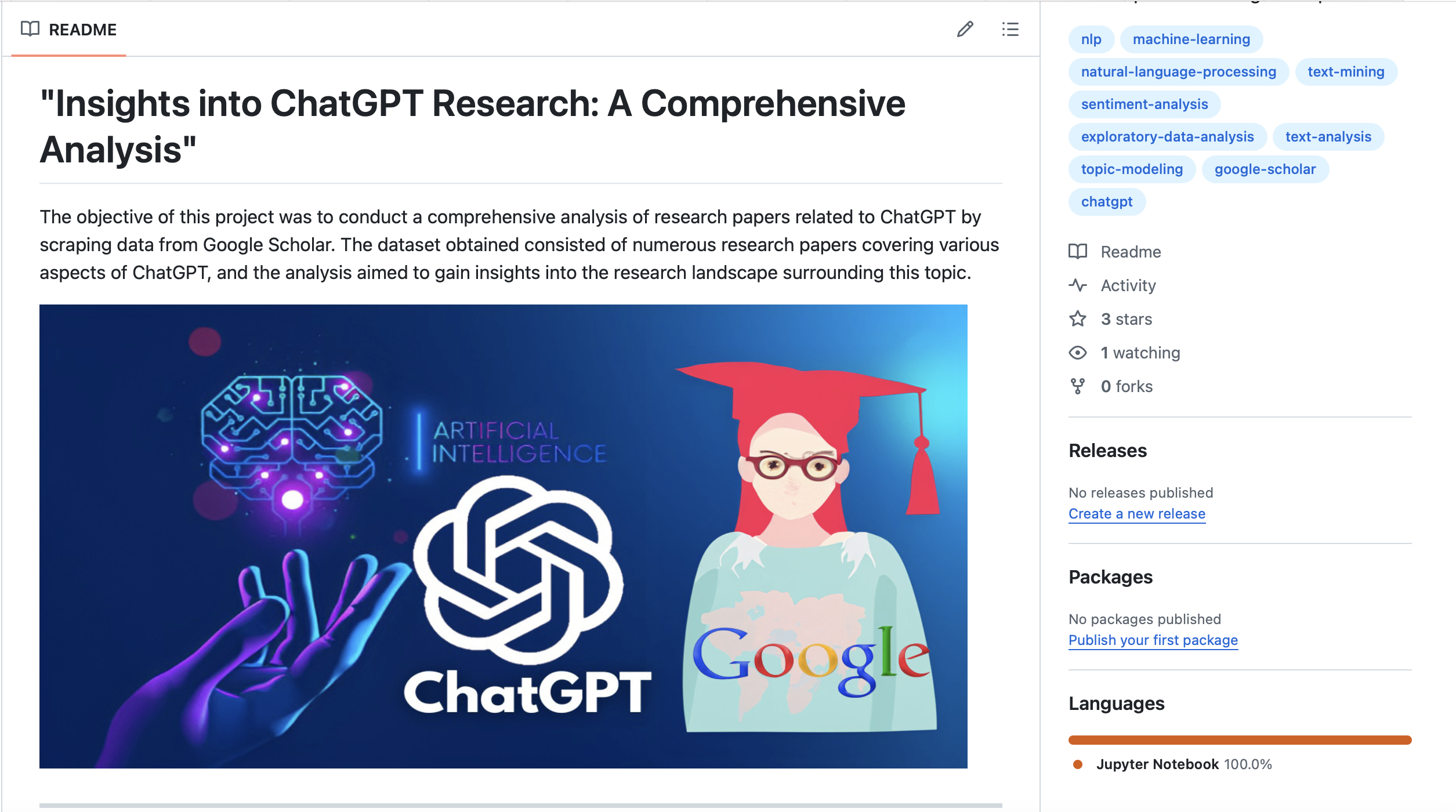Edit README with the pencil icon
The width and height of the screenshot is (1456, 812).
(965, 29)
